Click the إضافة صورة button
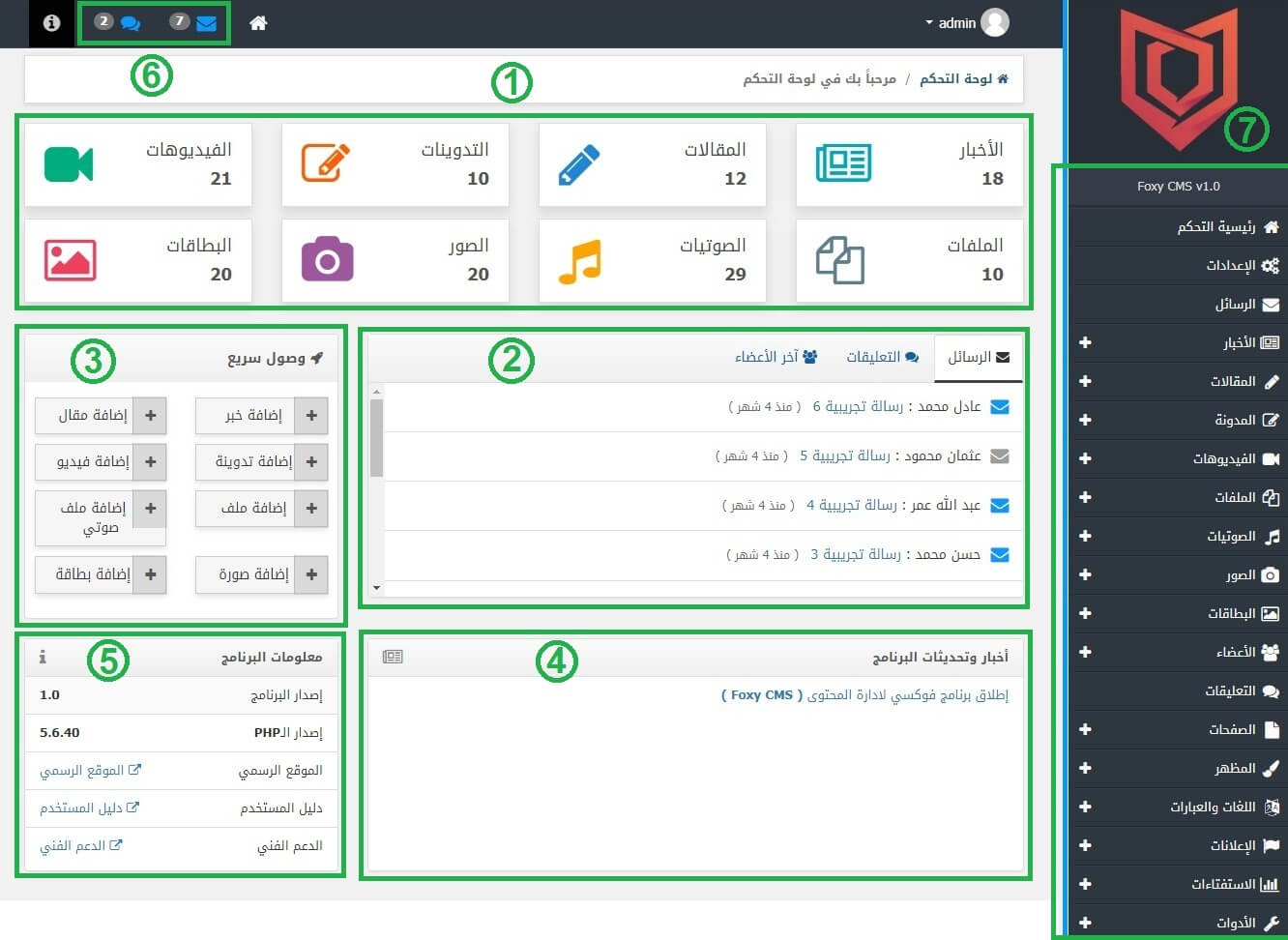 261,574
